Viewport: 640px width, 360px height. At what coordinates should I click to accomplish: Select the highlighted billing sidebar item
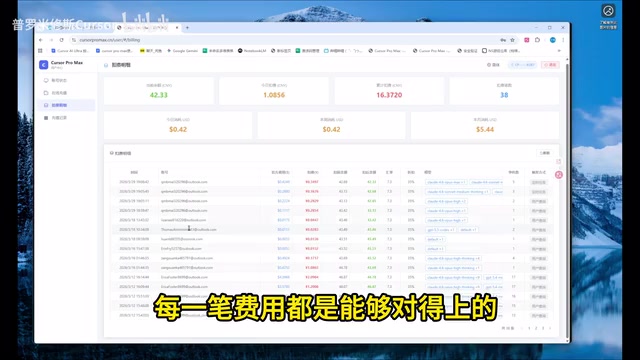coord(66,105)
